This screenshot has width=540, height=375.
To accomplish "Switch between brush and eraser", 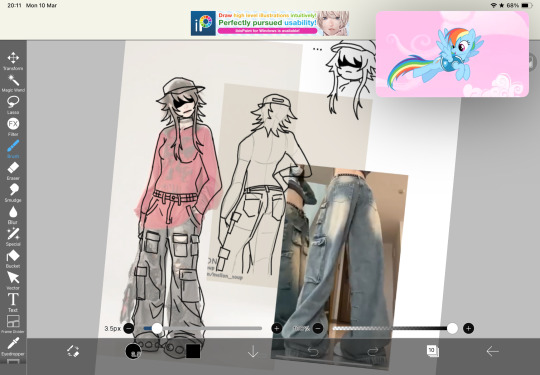I will click(73, 351).
